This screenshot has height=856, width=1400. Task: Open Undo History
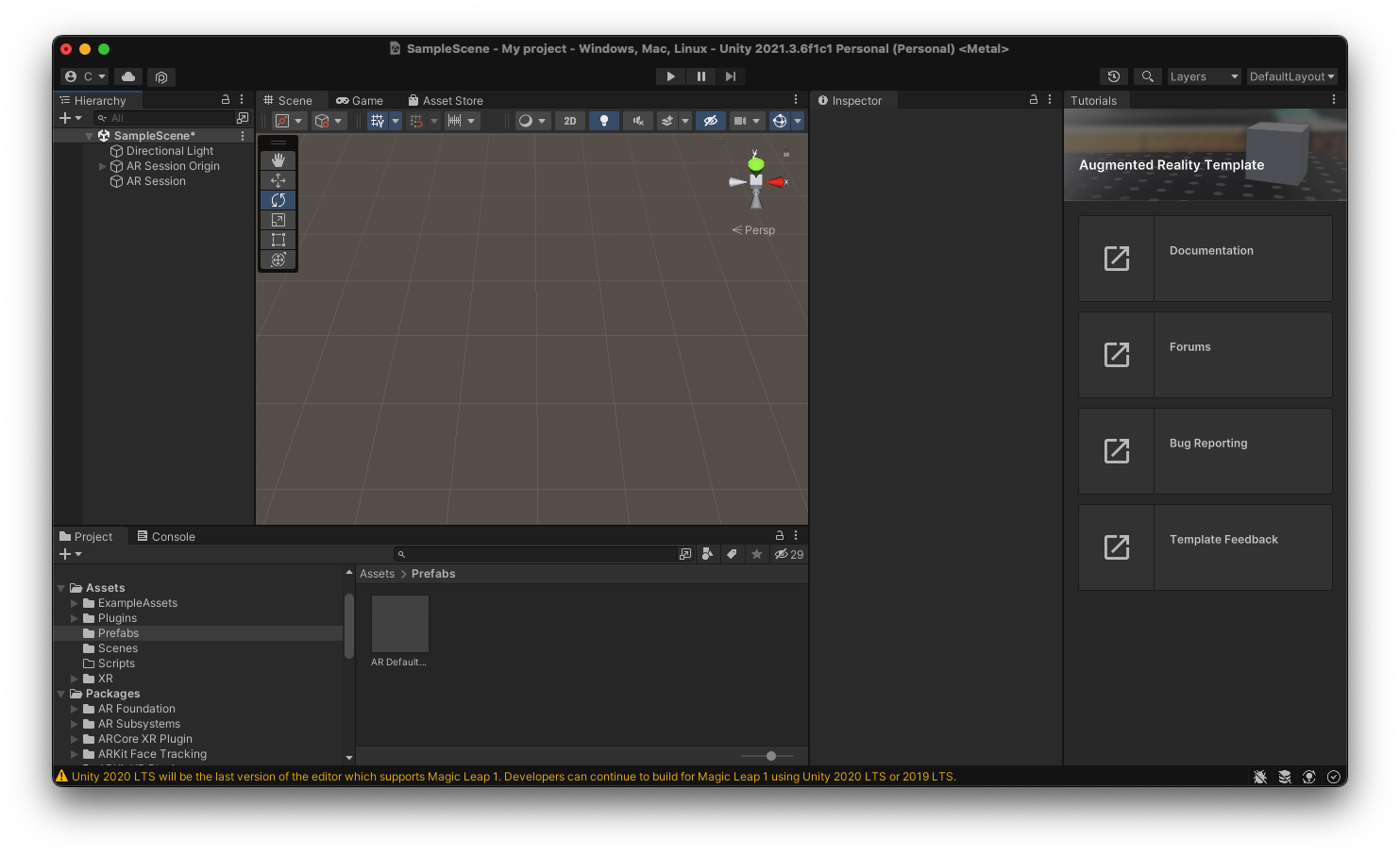(1114, 76)
